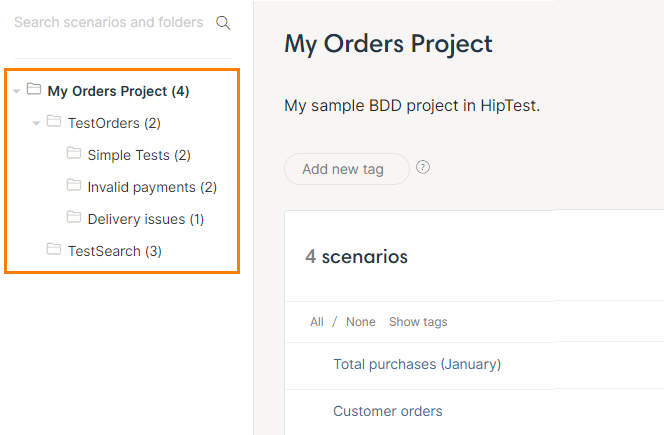Screen dimensions: 664x435
Task: Click the Delivery issues folder icon
Action: coord(74,217)
